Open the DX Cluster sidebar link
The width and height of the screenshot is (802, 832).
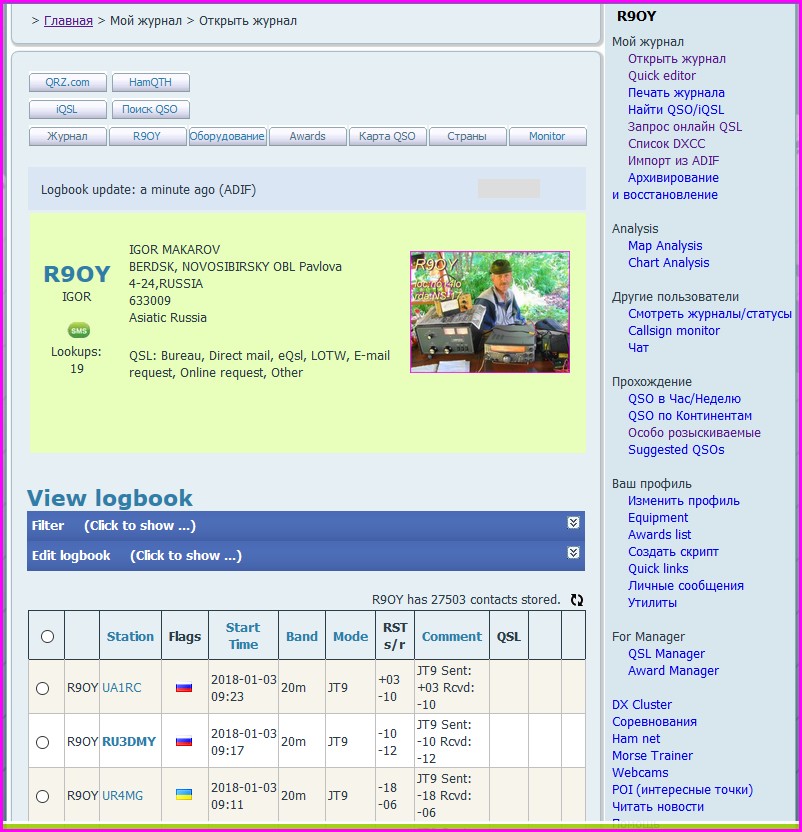click(642, 705)
